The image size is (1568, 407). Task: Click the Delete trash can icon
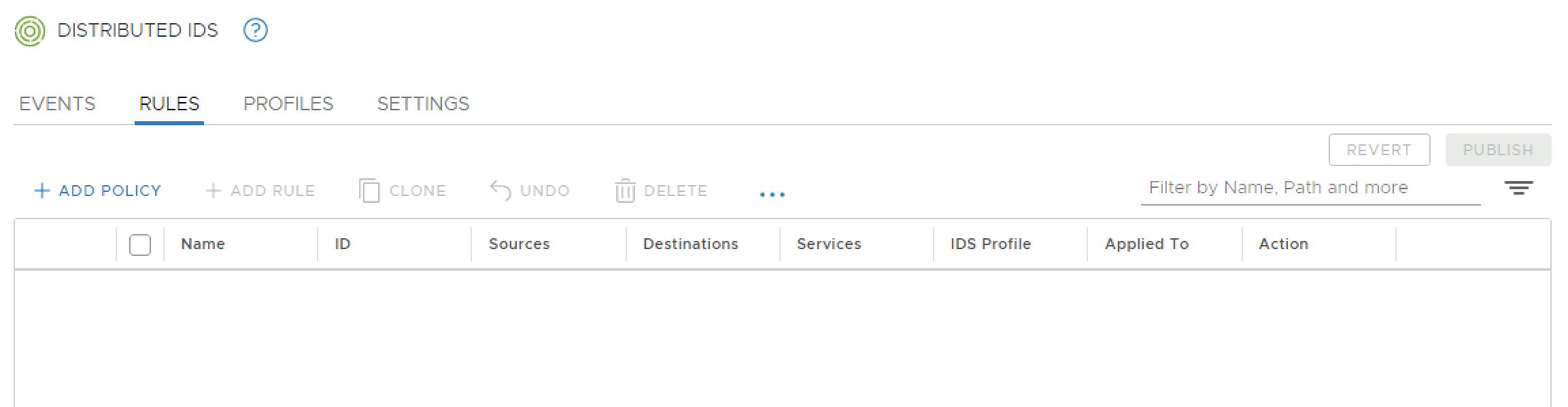(625, 191)
